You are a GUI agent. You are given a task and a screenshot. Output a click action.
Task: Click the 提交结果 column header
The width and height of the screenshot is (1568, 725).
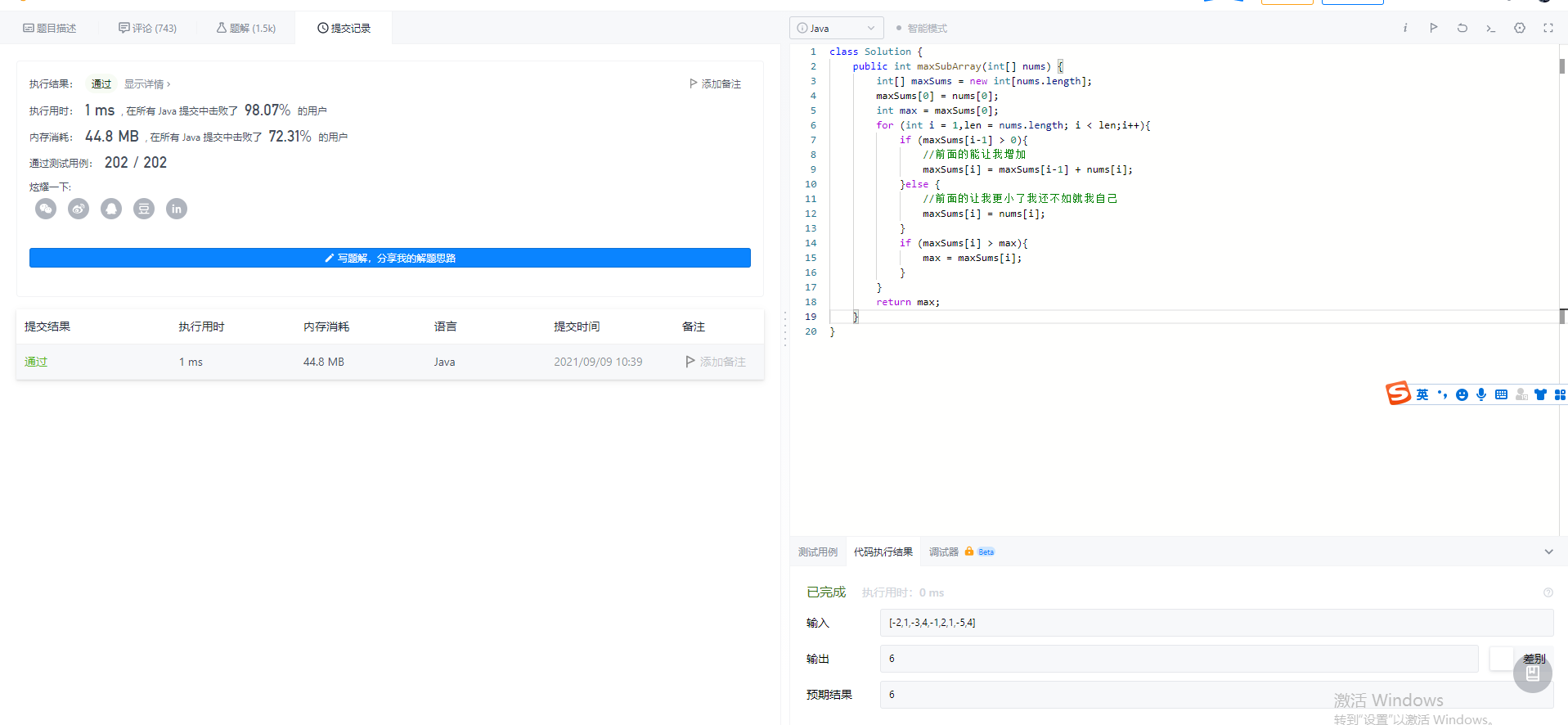click(47, 326)
